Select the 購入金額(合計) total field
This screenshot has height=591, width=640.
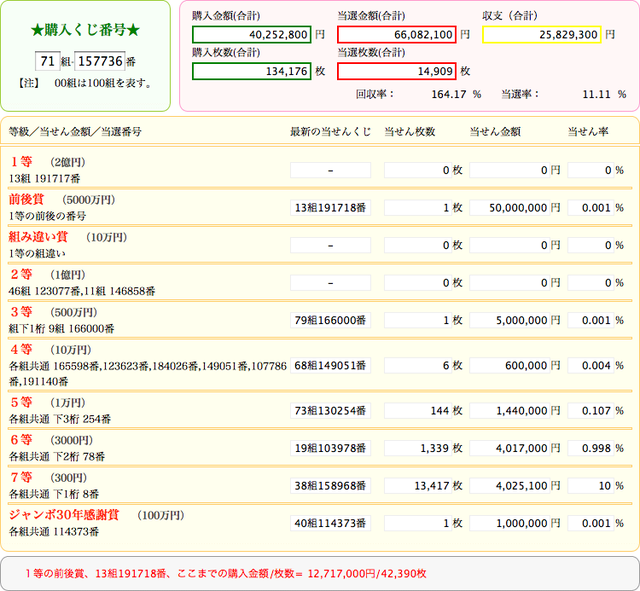[250, 34]
